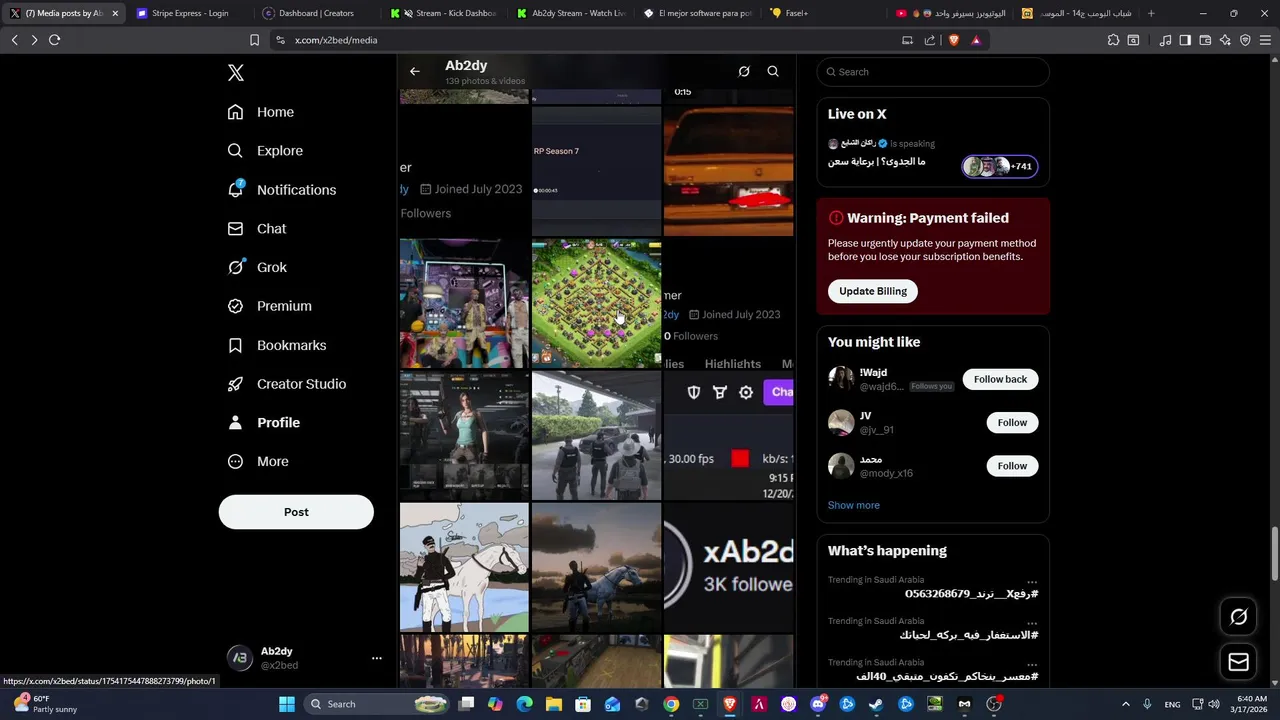Switch to Stream - Kick Dashboard tab
The width and height of the screenshot is (1280, 720).
click(445, 13)
